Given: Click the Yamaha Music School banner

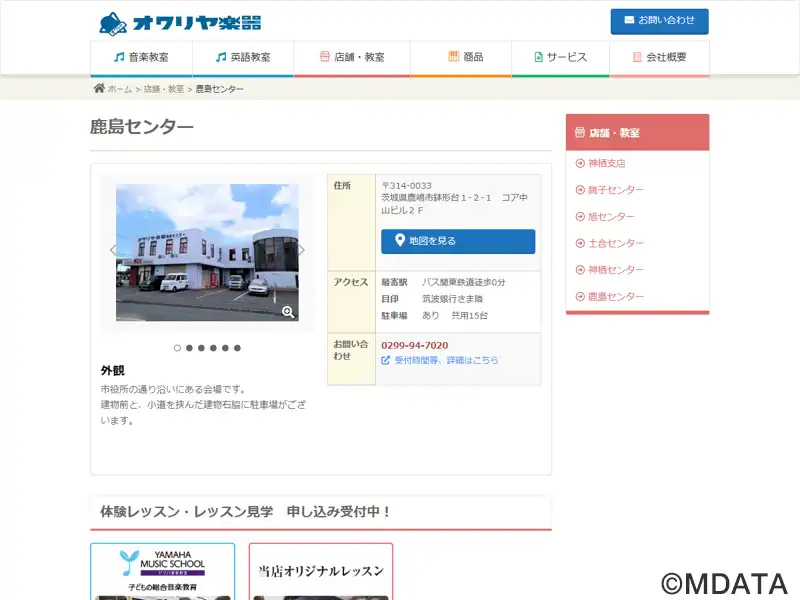Looking at the screenshot, I should (x=162, y=571).
